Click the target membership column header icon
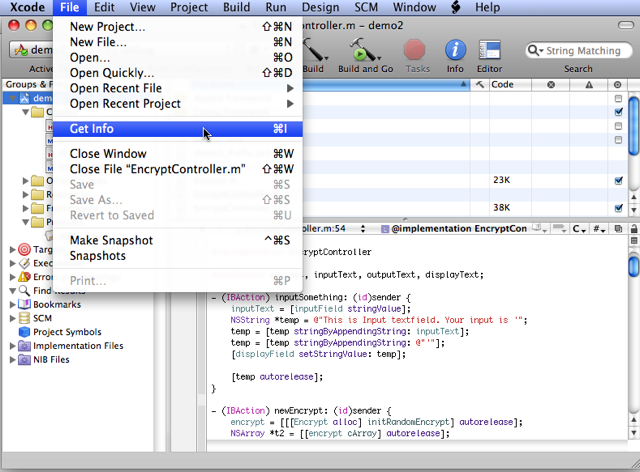 pyautogui.click(x=617, y=85)
